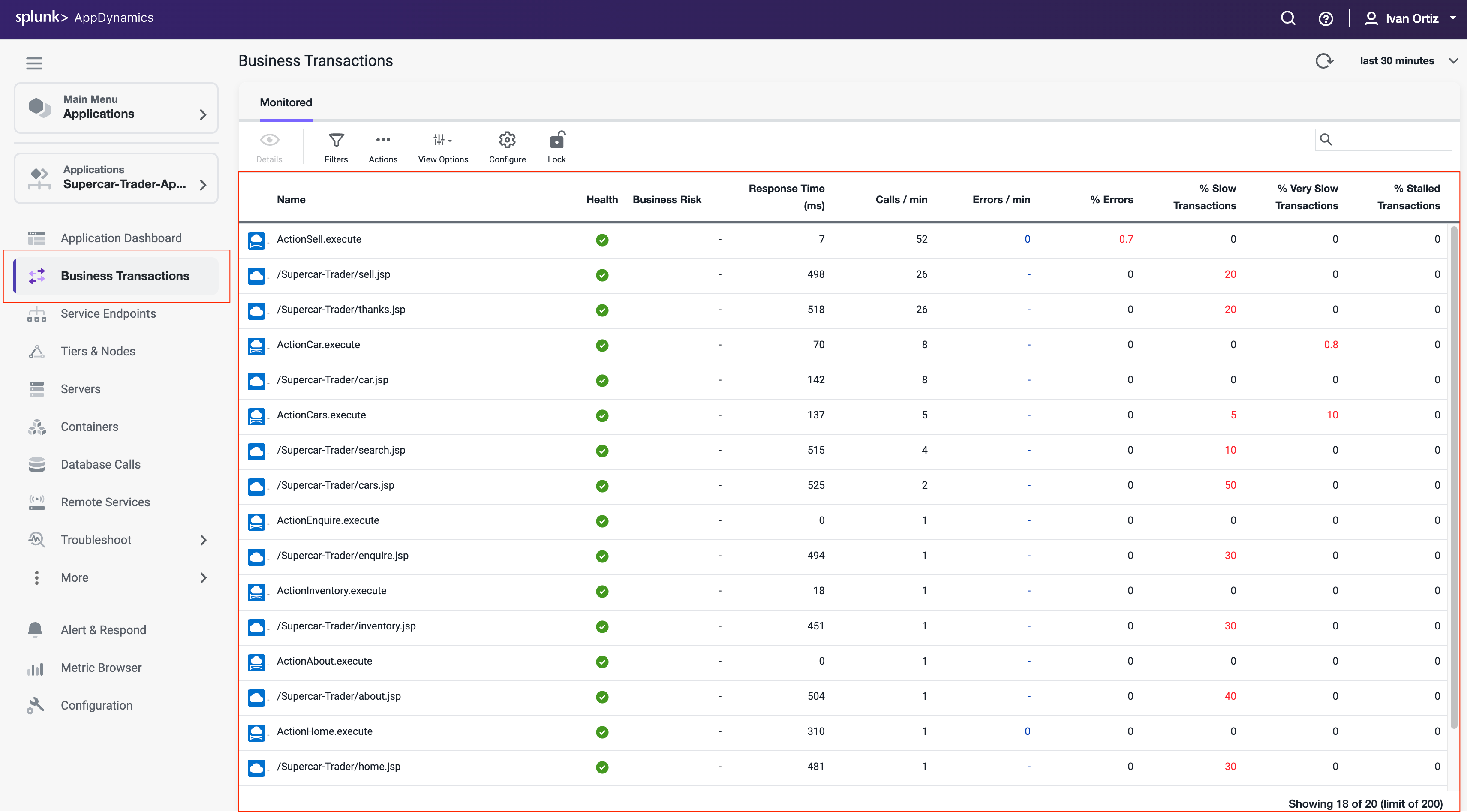
Task: Click the help question mark icon
Action: [1325, 19]
